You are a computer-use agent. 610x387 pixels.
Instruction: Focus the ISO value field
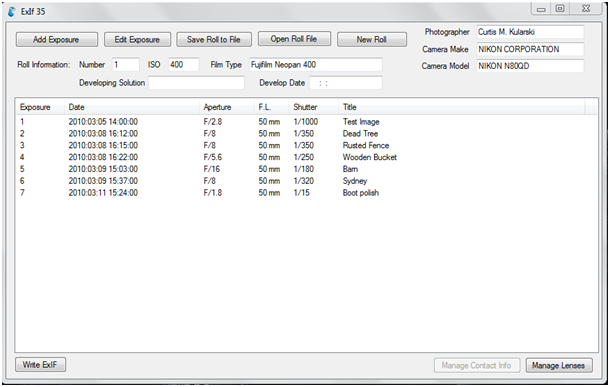click(x=184, y=65)
